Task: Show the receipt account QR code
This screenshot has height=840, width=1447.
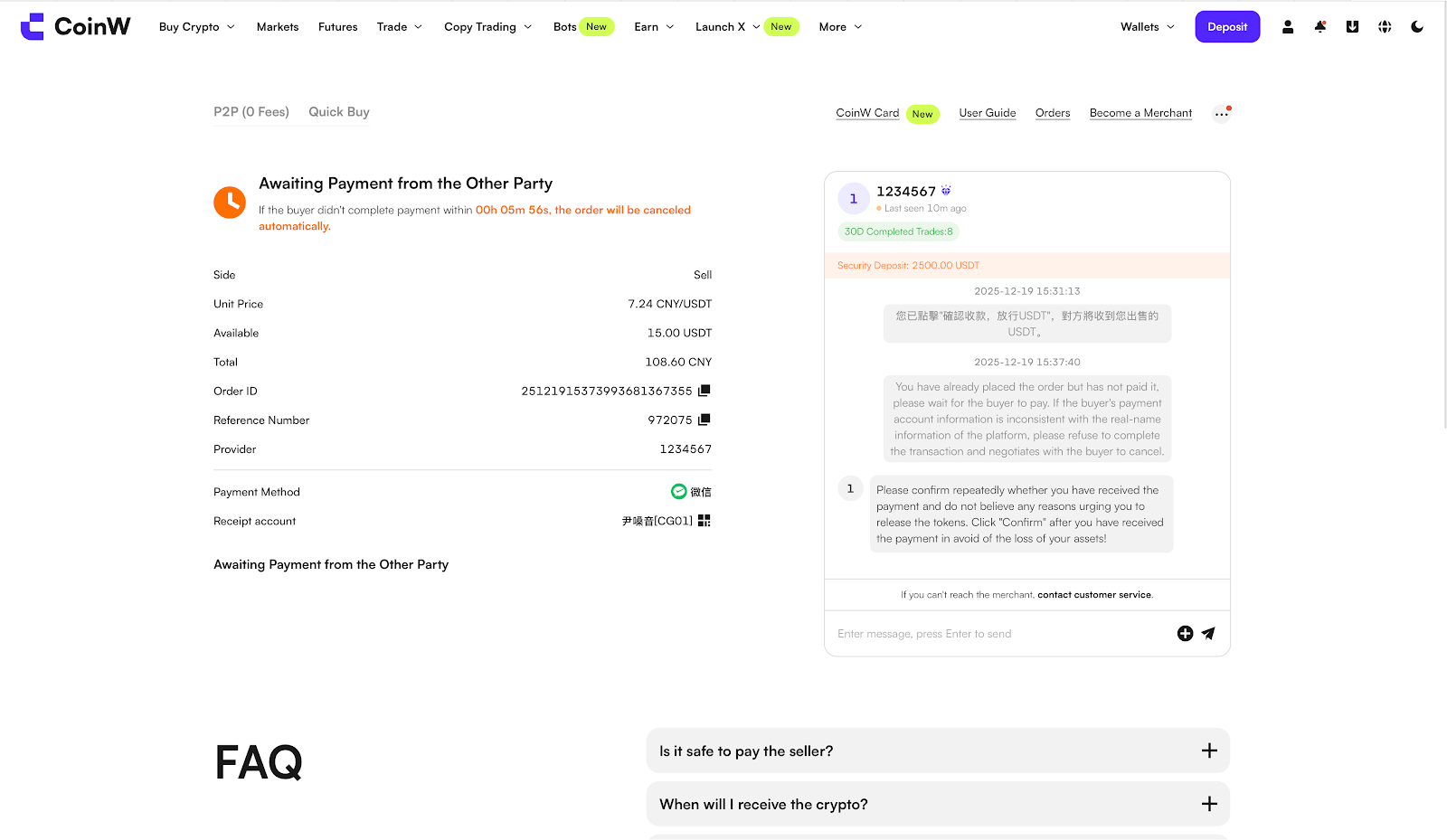Action: pyautogui.click(x=705, y=521)
